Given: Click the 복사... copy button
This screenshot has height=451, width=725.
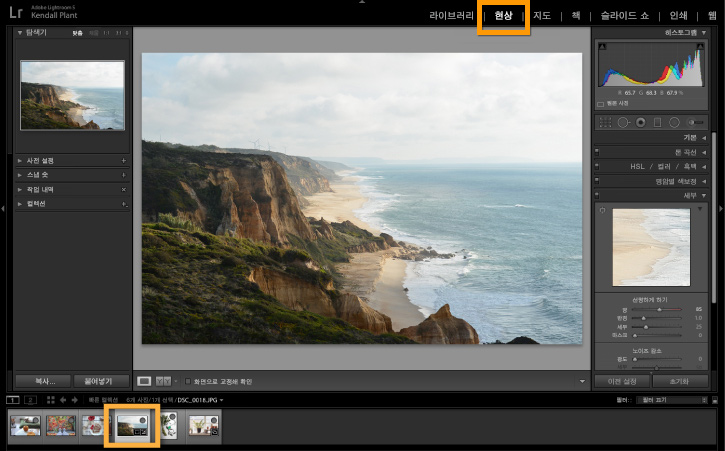Looking at the screenshot, I should coord(43,381).
